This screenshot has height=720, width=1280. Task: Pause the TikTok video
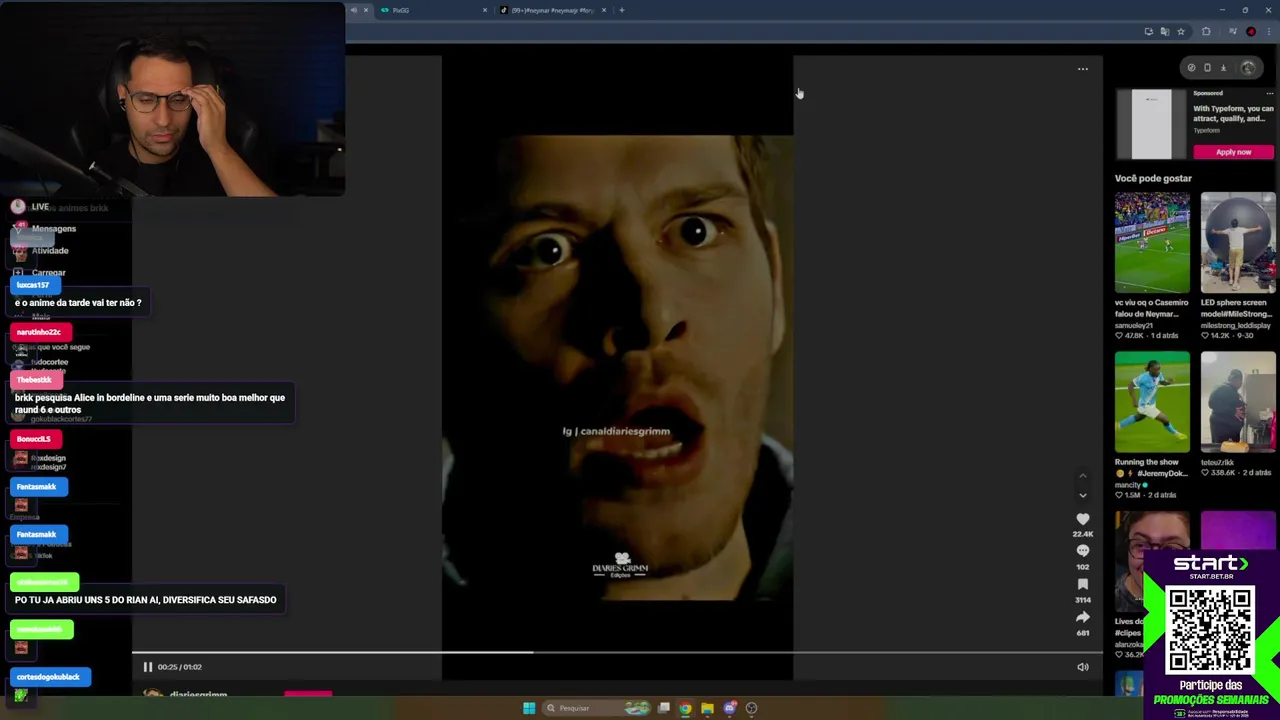click(147, 667)
